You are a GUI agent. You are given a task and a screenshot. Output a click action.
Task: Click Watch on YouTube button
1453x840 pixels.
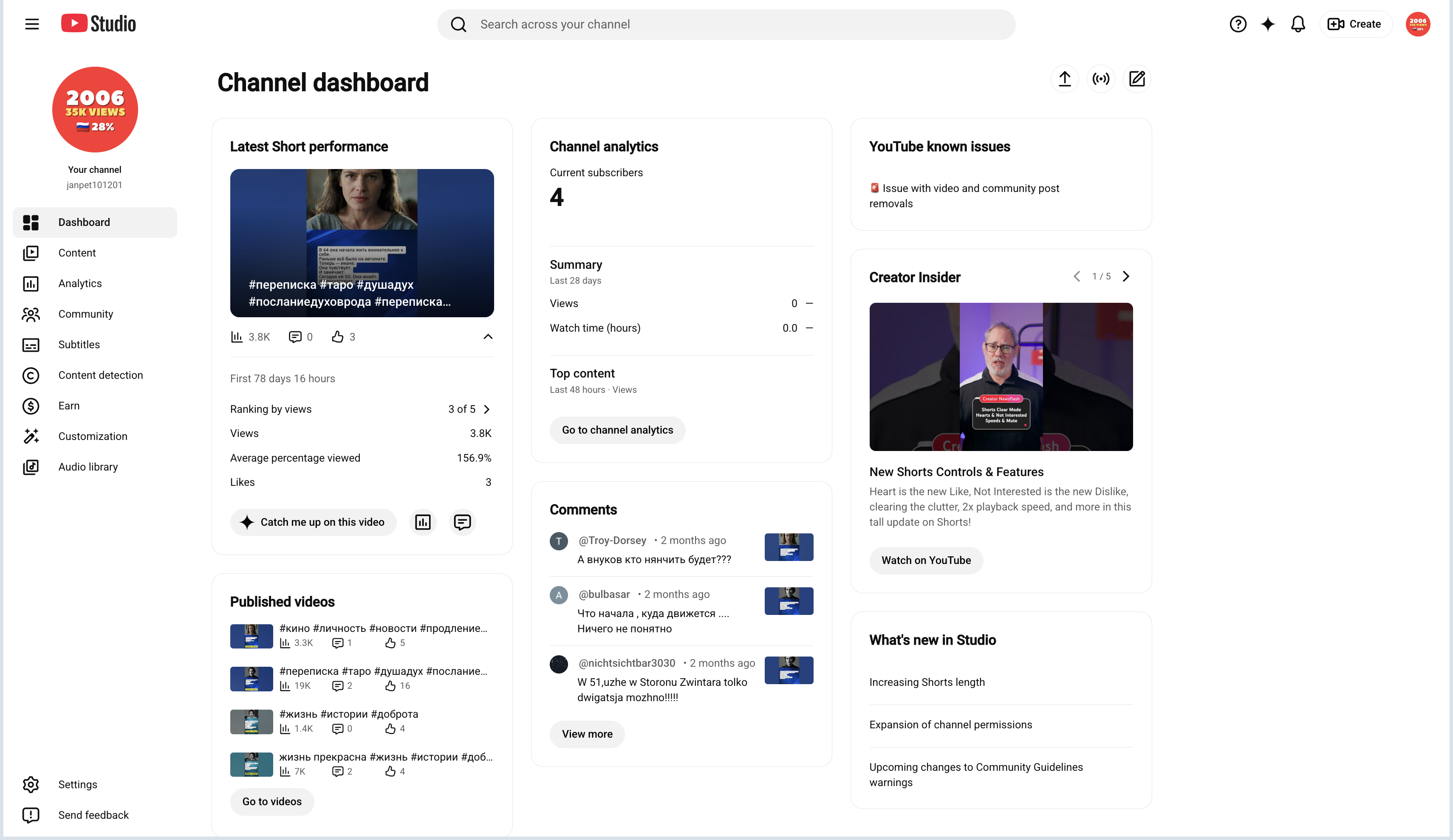pyautogui.click(x=926, y=561)
